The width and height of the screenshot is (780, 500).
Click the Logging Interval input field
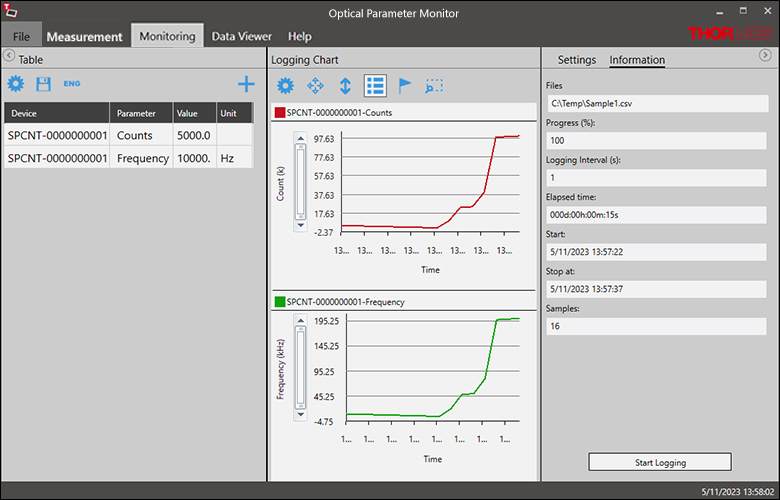click(x=655, y=177)
